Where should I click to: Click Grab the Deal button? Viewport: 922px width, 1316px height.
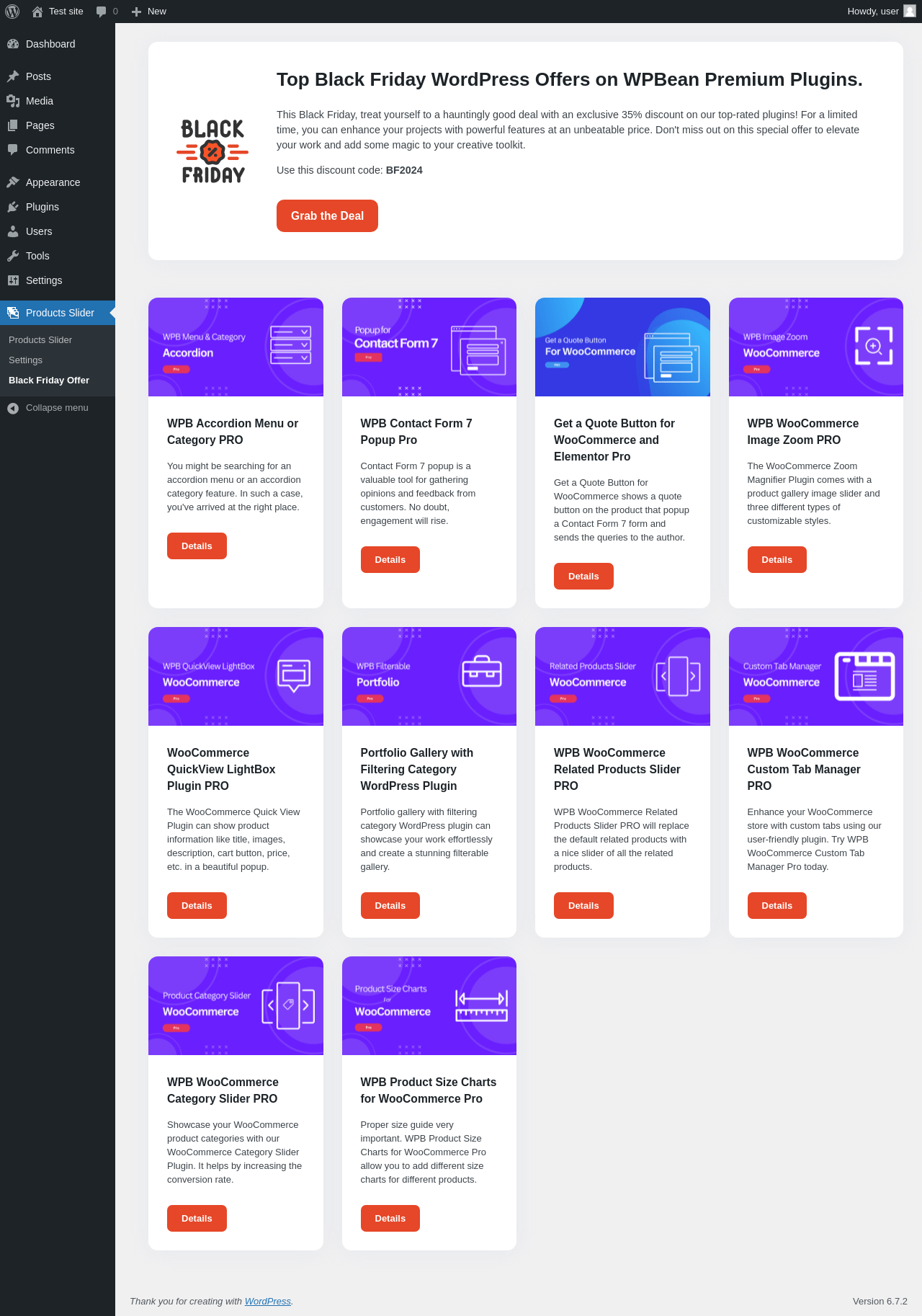[327, 216]
